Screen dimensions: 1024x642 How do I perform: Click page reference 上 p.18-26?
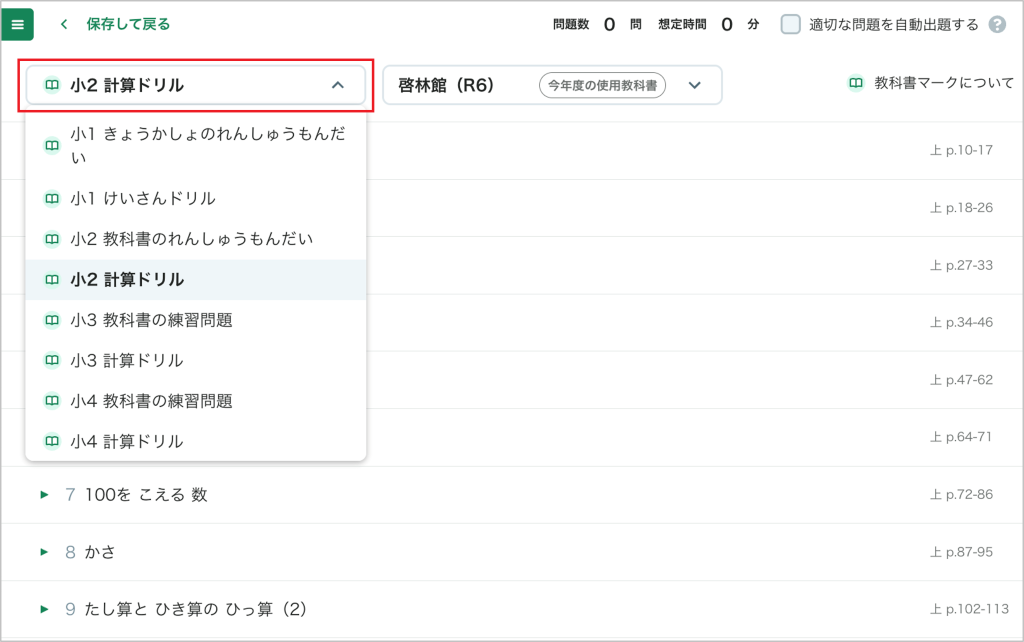coord(961,208)
